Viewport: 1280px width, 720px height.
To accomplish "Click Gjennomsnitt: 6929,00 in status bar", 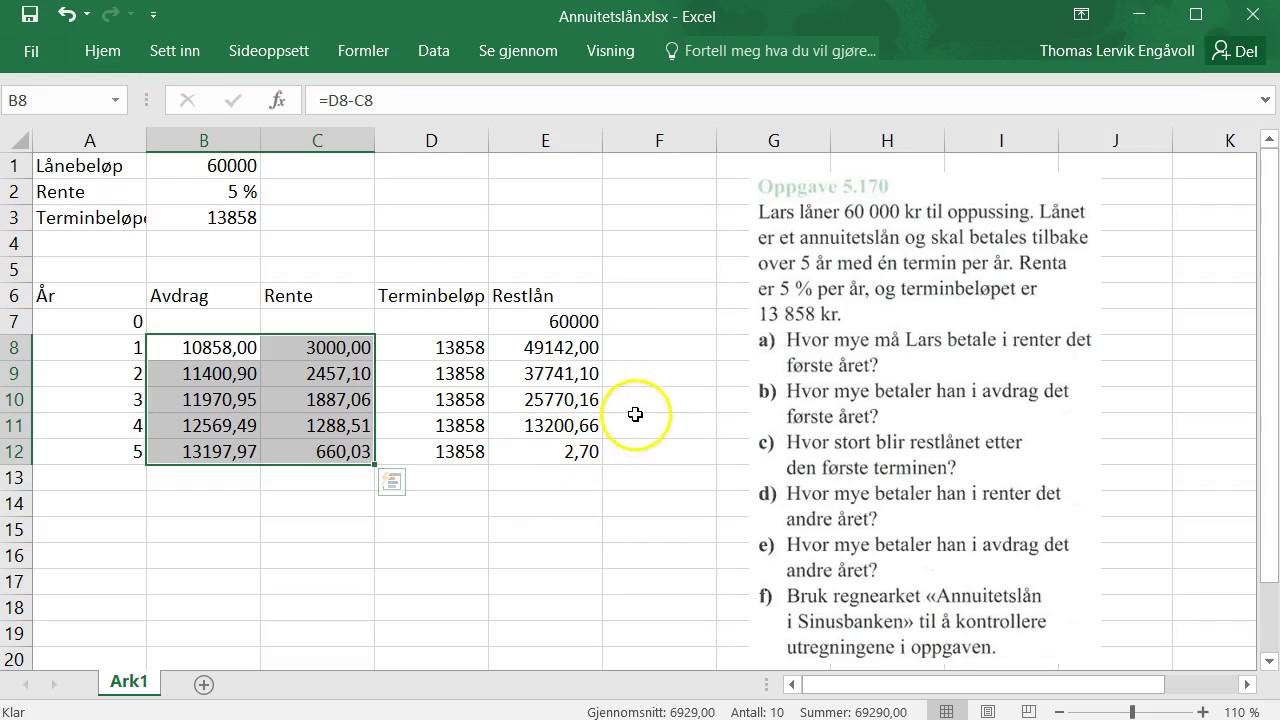I will [x=651, y=712].
